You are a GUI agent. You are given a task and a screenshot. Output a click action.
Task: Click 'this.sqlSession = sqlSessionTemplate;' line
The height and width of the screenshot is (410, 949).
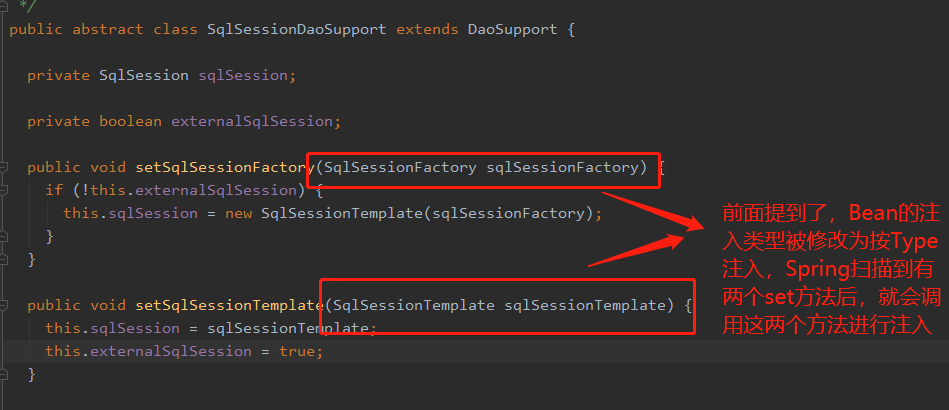click(211, 328)
